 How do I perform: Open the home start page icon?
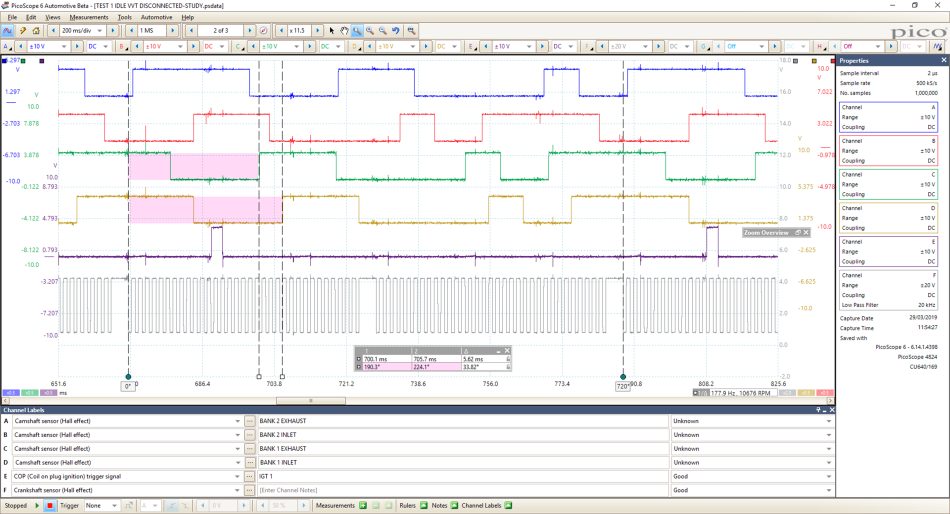pos(36,30)
